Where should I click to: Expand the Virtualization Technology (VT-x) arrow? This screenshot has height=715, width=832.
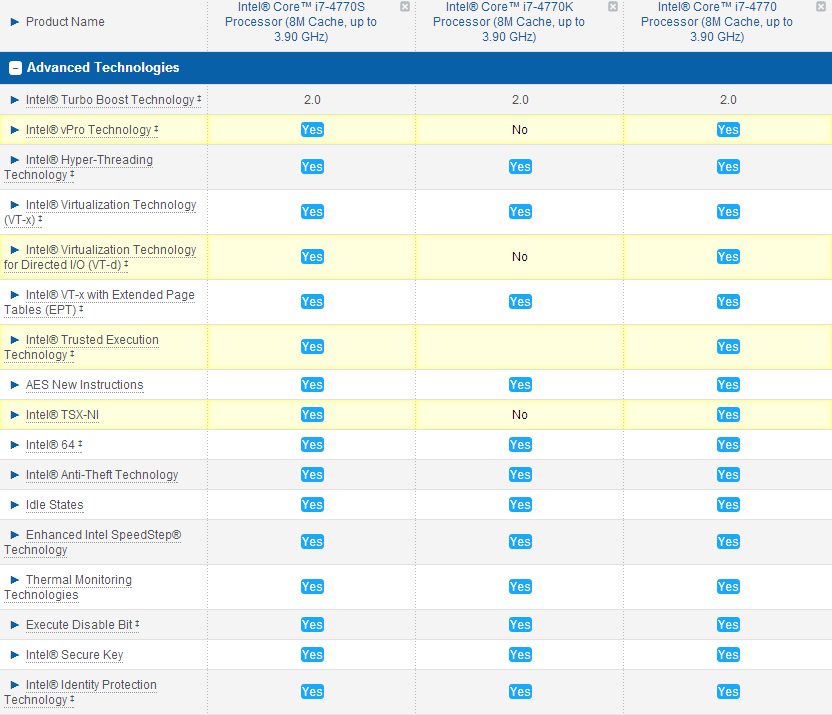click(15, 205)
